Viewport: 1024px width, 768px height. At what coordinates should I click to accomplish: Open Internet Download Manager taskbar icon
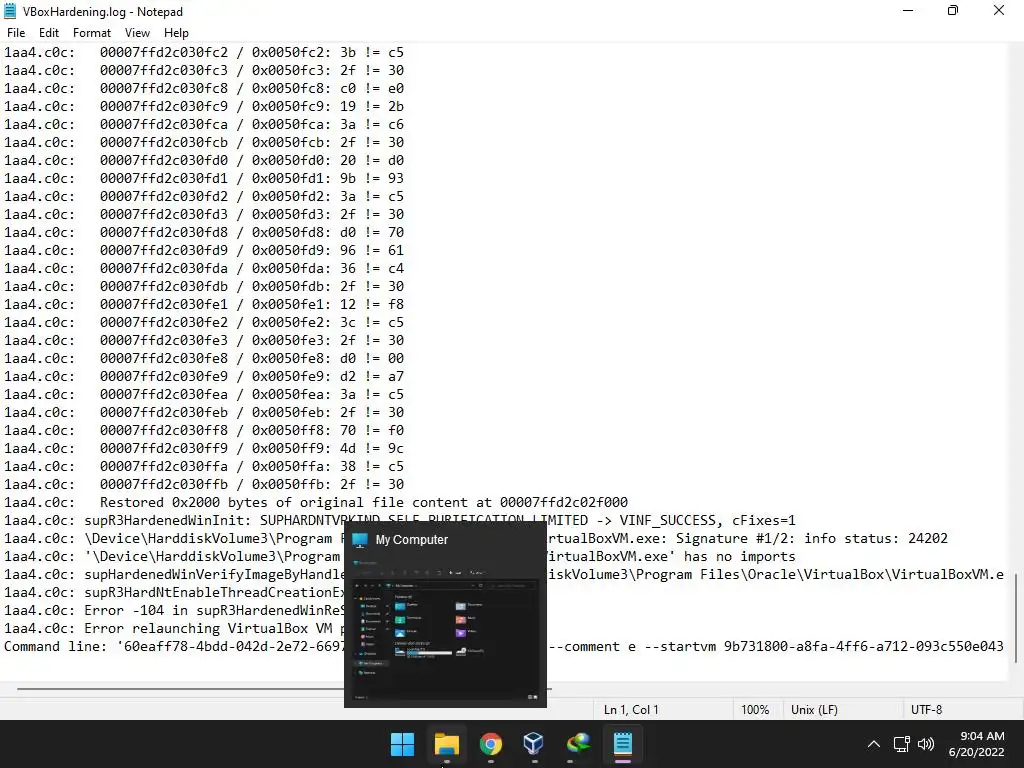pos(578,744)
